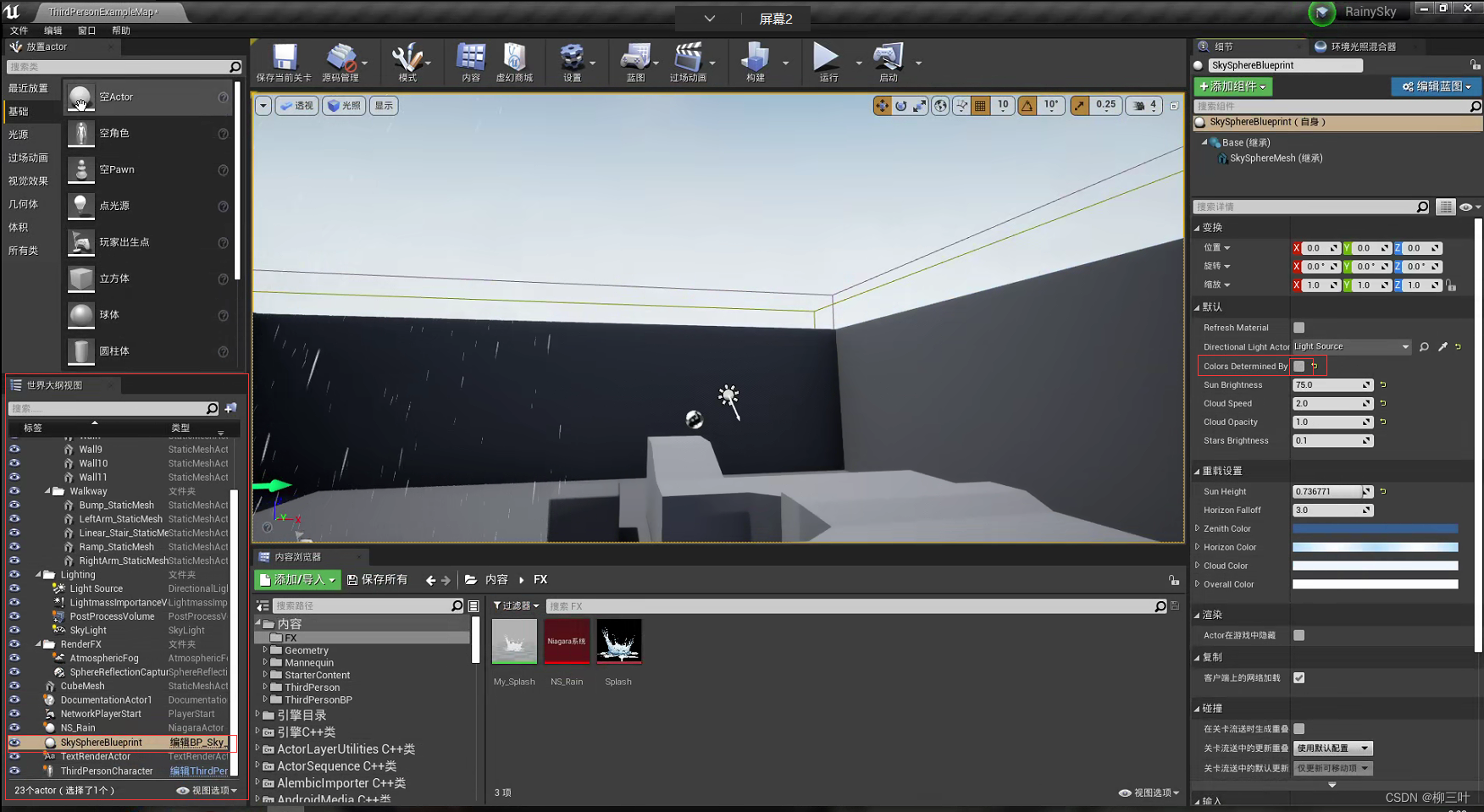Viewport: 1484px width, 812px height.
Task: Hide NS_Rain actor via eye icon
Action: coord(14,727)
